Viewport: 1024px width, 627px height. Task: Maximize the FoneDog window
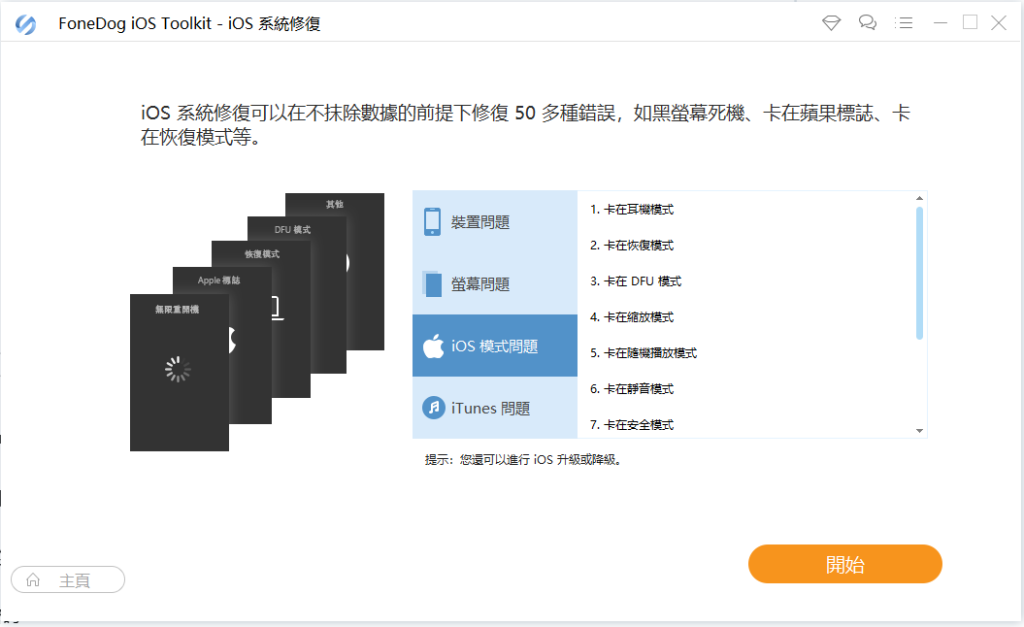click(970, 23)
